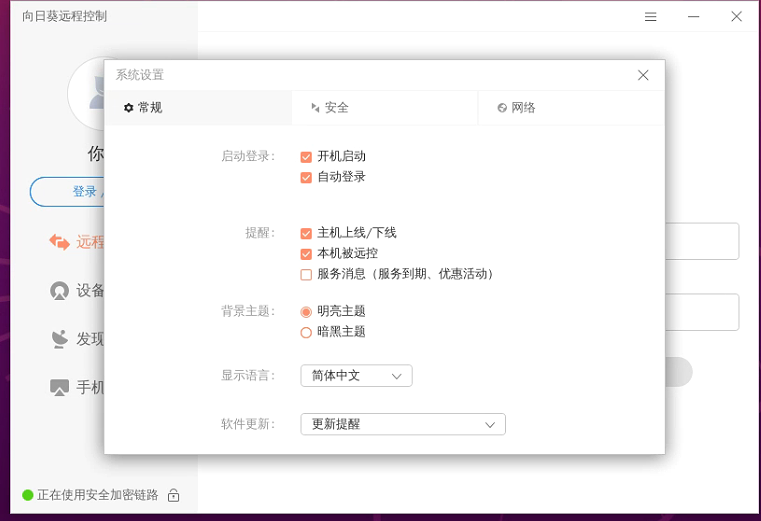Switch to the 常规 tab
The width and height of the screenshot is (761, 521).
coord(199,108)
